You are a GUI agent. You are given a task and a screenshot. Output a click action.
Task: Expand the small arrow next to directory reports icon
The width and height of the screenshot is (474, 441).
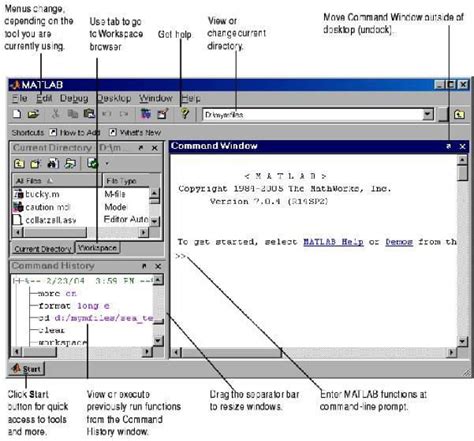[x=107, y=164]
